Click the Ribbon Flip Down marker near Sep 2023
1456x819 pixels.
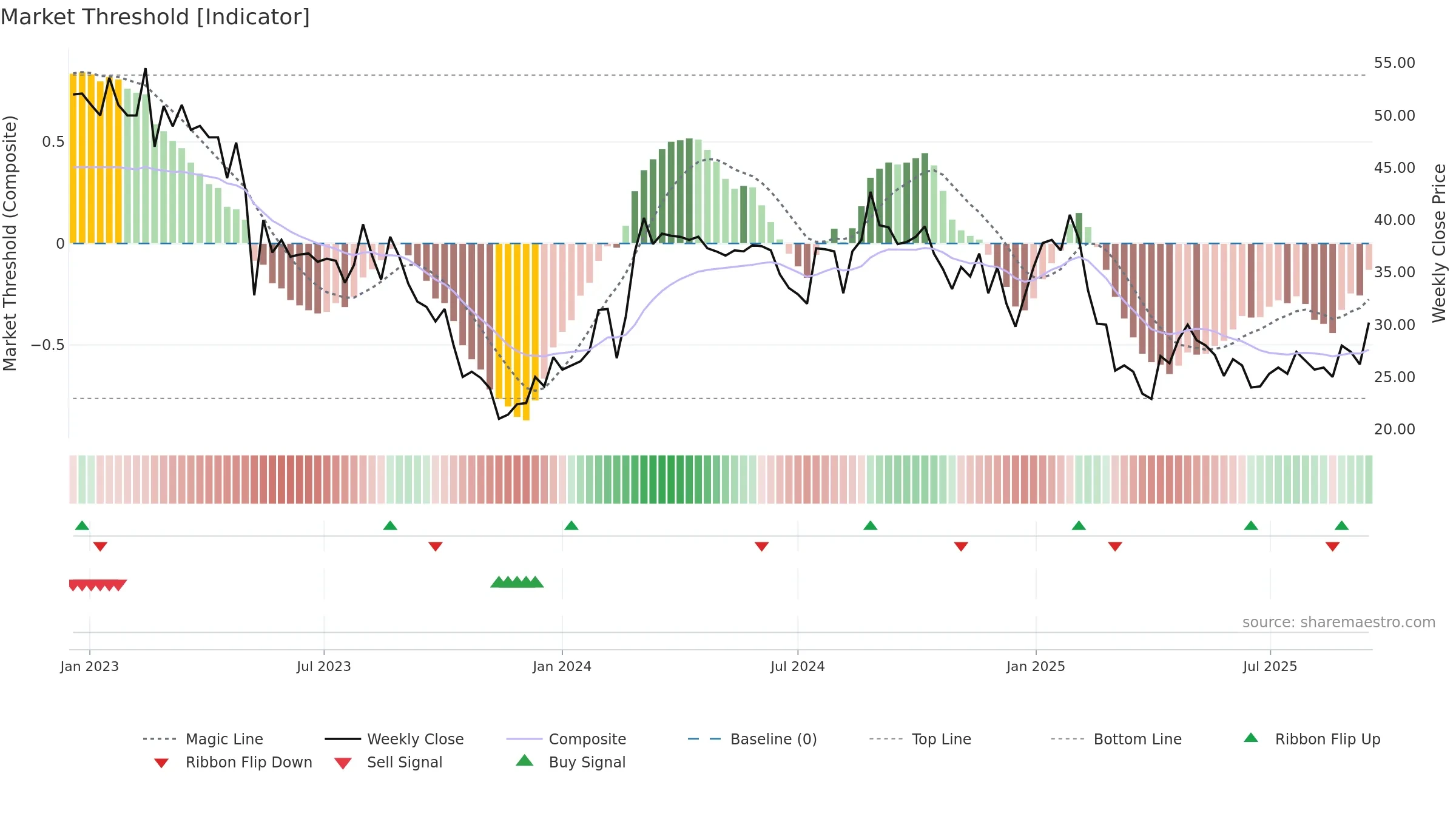pyautogui.click(x=436, y=547)
